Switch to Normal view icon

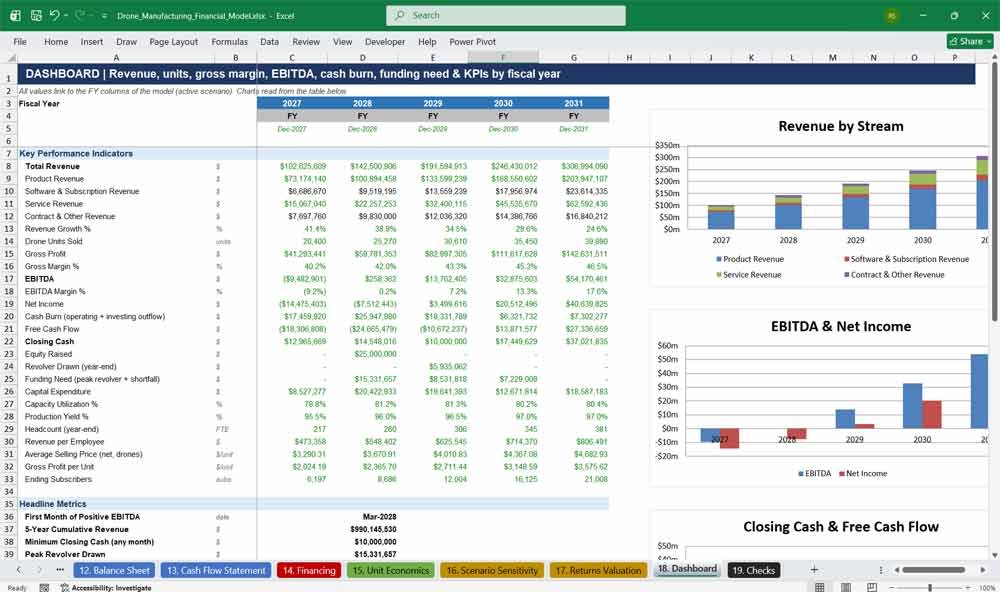click(x=820, y=587)
